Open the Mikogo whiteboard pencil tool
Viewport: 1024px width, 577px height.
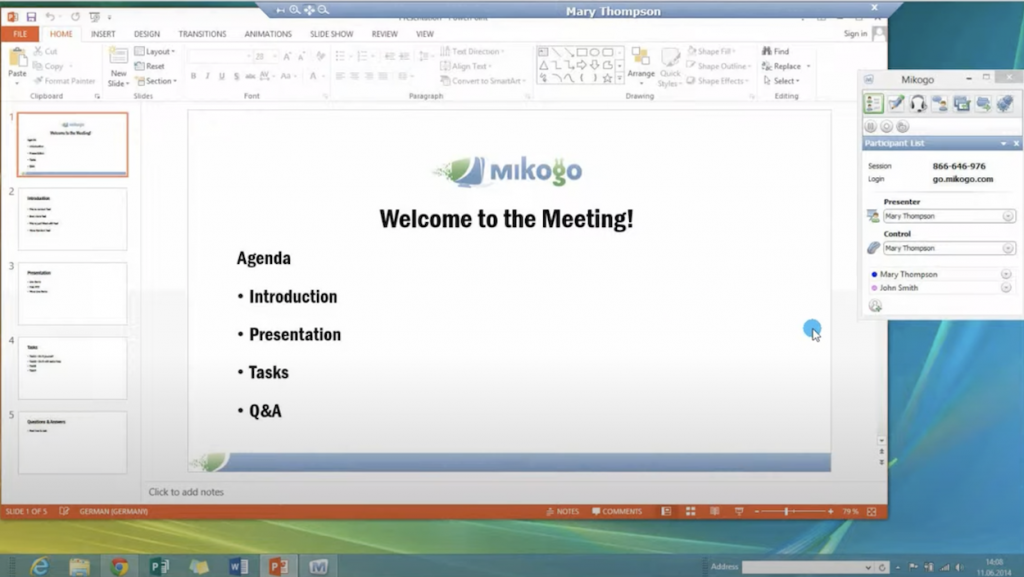(x=896, y=103)
